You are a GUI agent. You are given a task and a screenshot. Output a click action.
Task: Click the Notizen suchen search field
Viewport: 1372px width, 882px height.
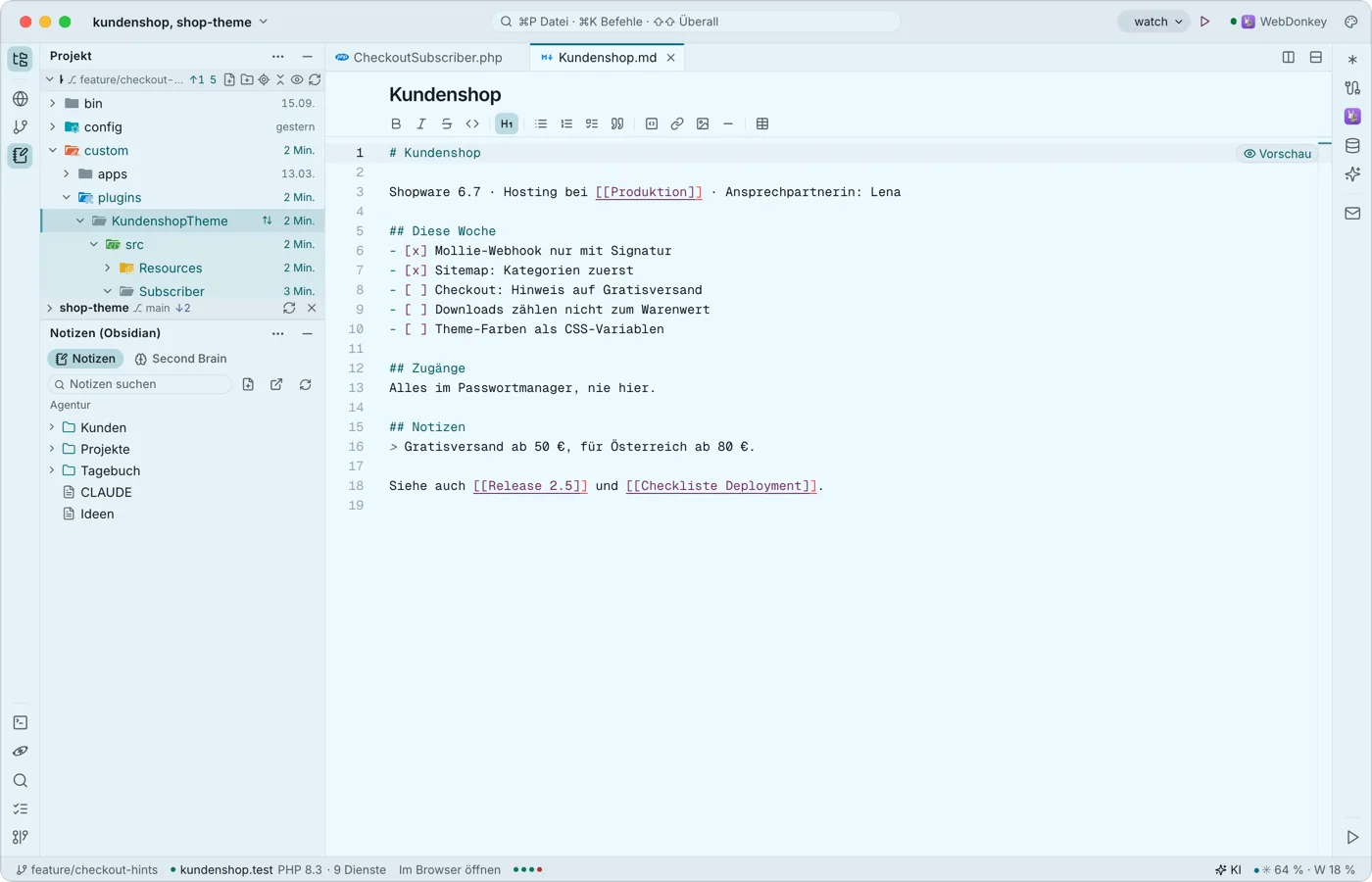[140, 384]
